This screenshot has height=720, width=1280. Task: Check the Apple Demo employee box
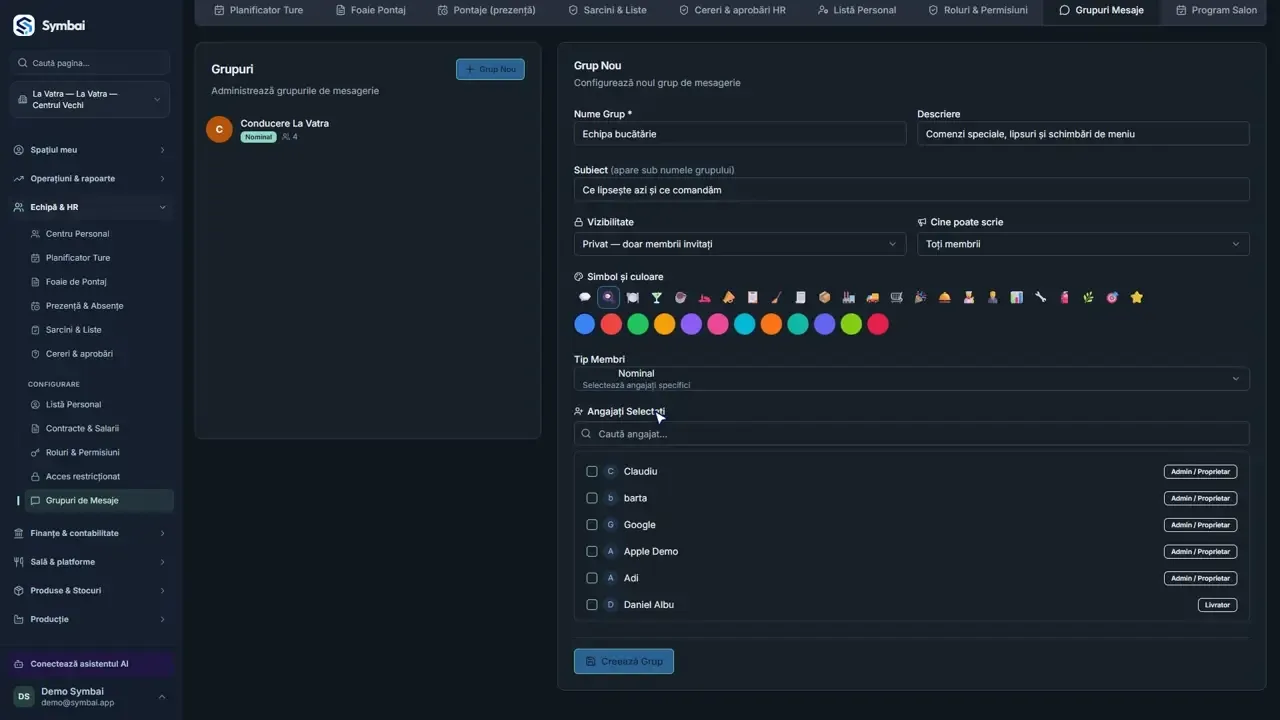(x=592, y=551)
